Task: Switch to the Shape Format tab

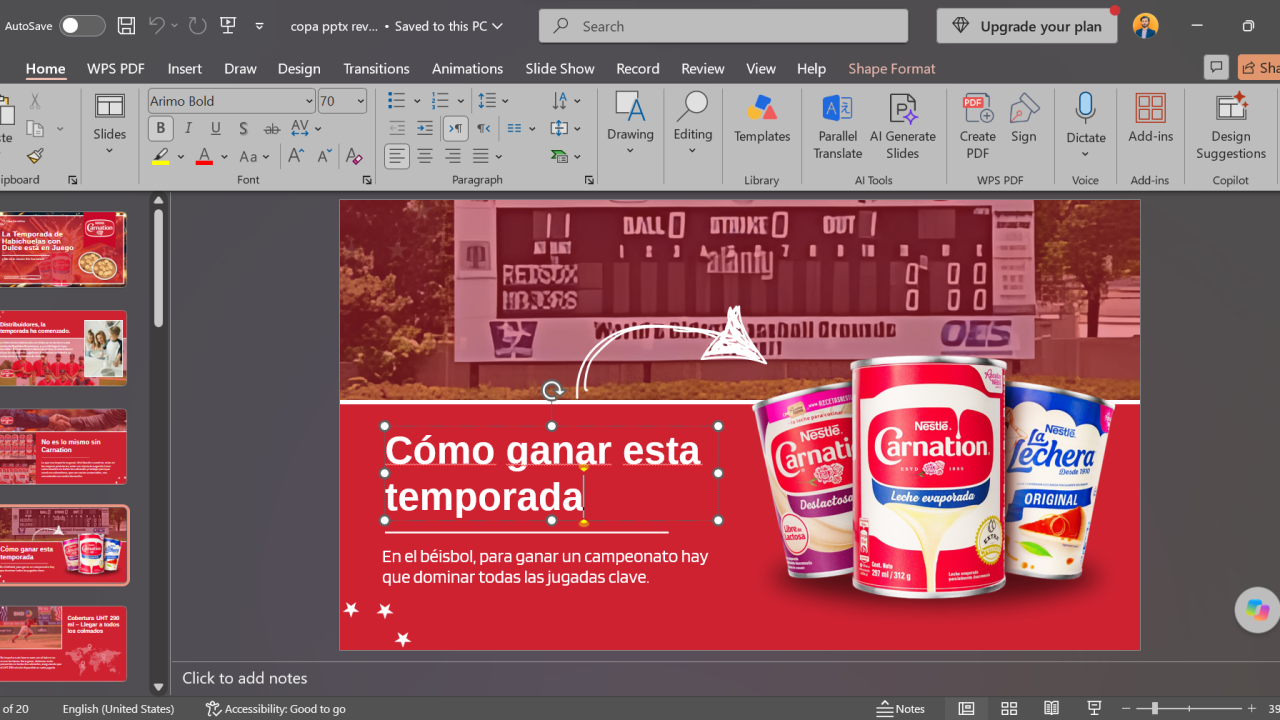Action: pyautogui.click(x=892, y=68)
